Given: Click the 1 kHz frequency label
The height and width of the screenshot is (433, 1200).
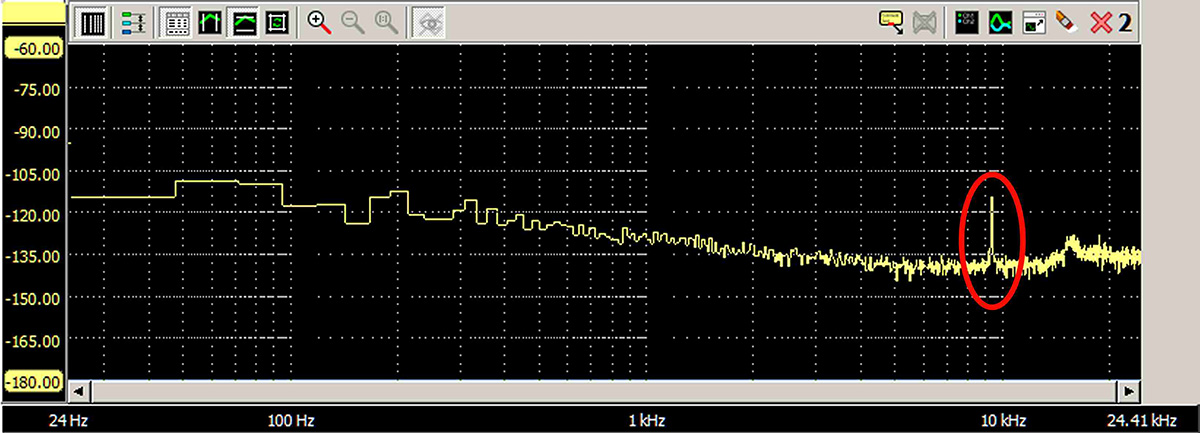Looking at the screenshot, I should click(648, 420).
